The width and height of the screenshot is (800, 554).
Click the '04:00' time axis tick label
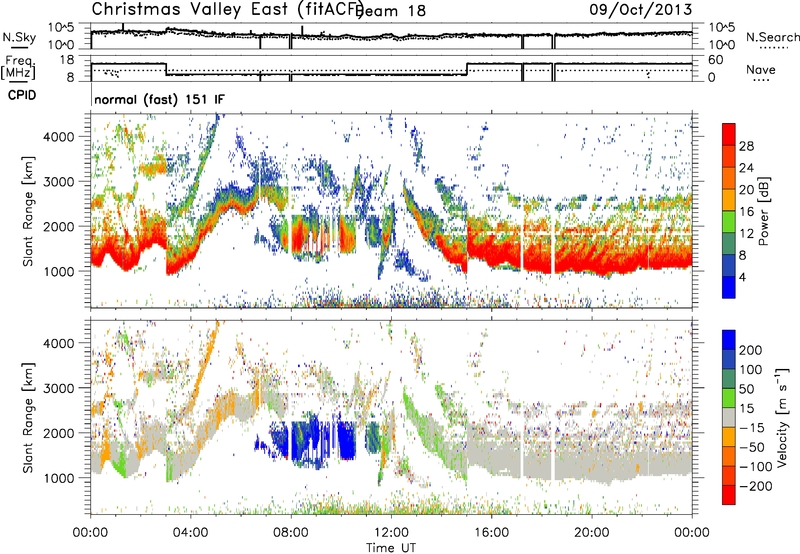tap(191, 533)
